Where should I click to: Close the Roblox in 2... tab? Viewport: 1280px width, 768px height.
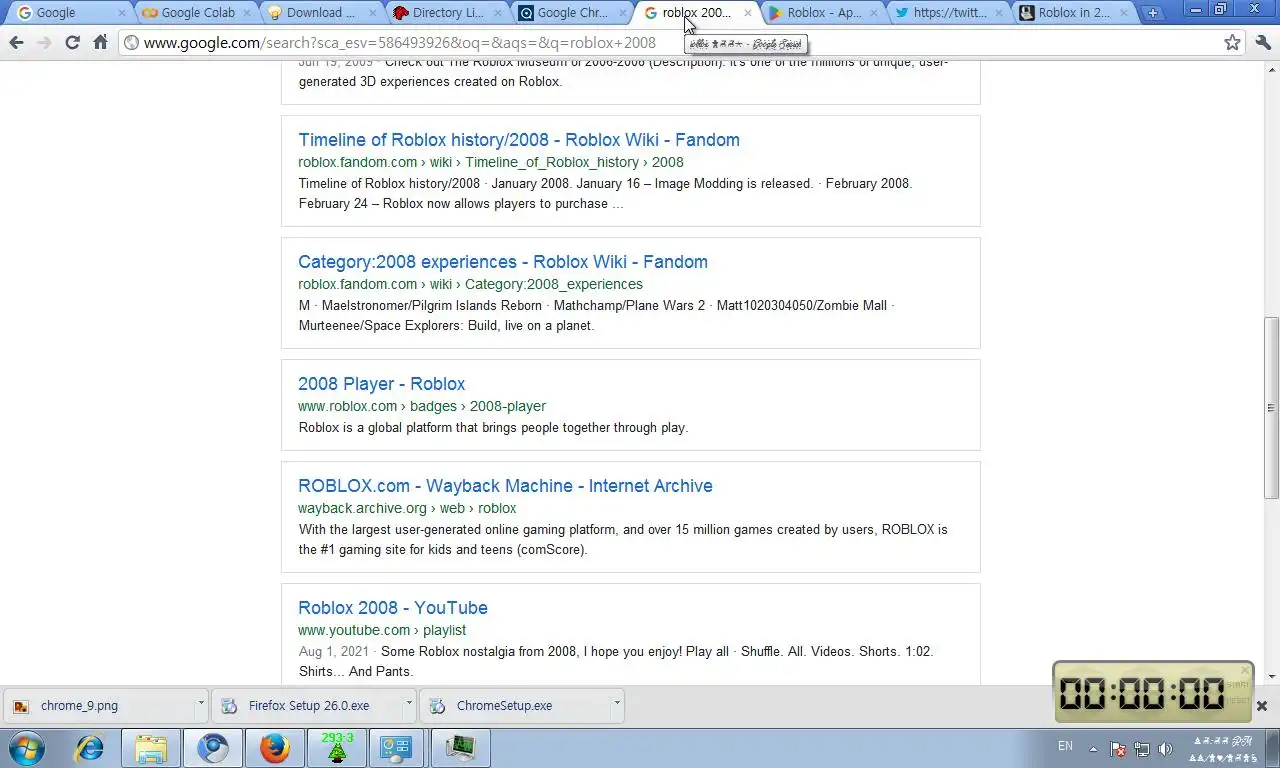[x=1122, y=13]
